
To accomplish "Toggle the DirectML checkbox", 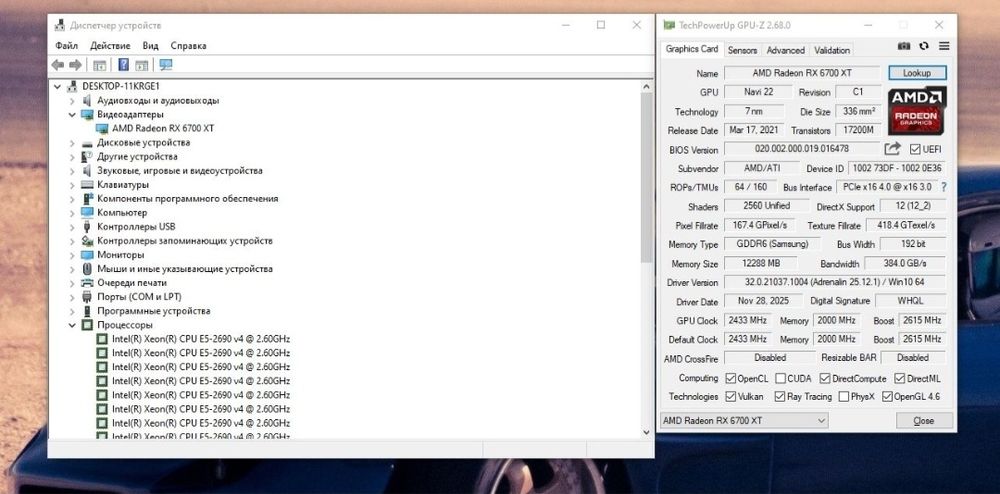I will pos(899,378).
